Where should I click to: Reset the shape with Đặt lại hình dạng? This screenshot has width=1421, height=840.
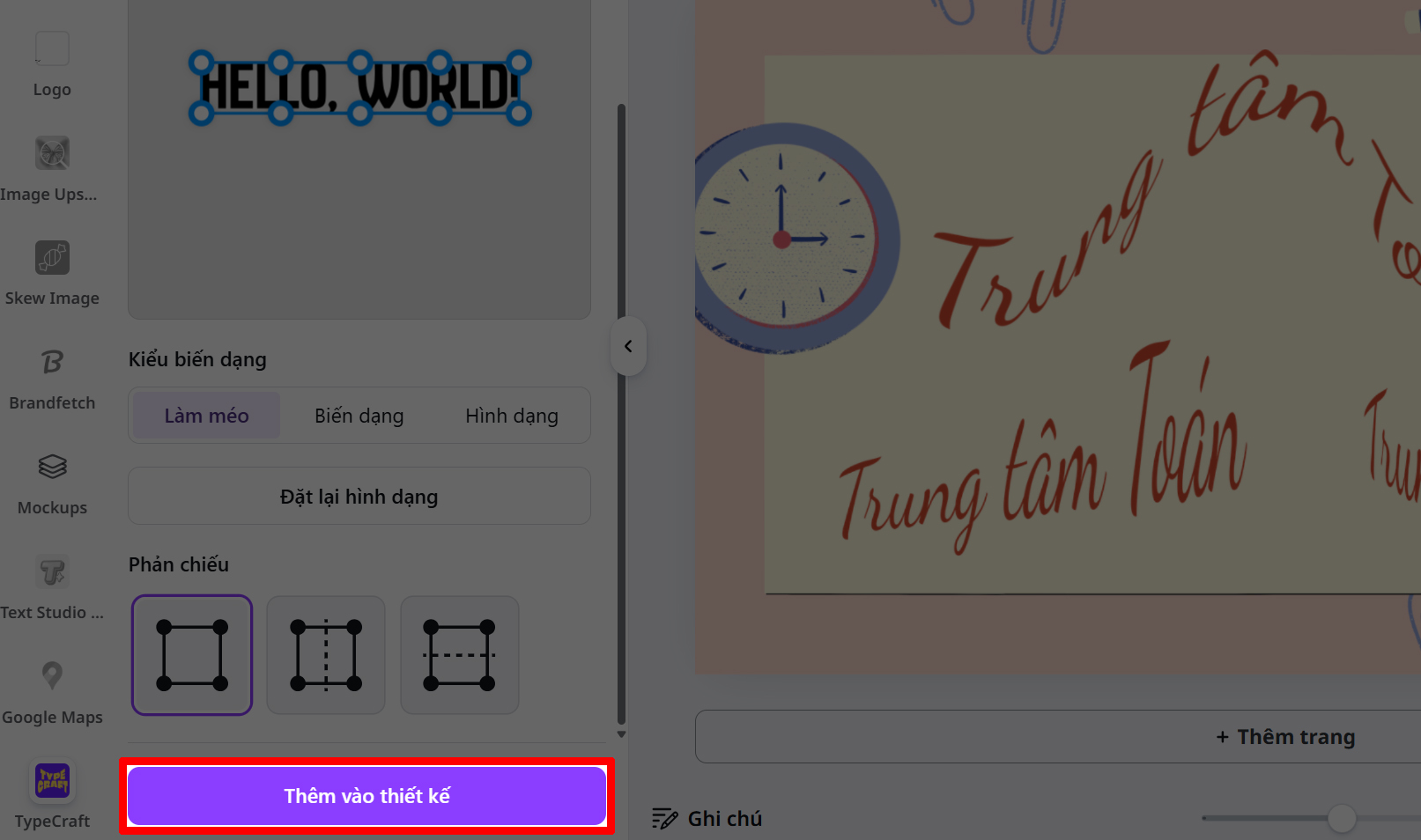pyautogui.click(x=359, y=496)
